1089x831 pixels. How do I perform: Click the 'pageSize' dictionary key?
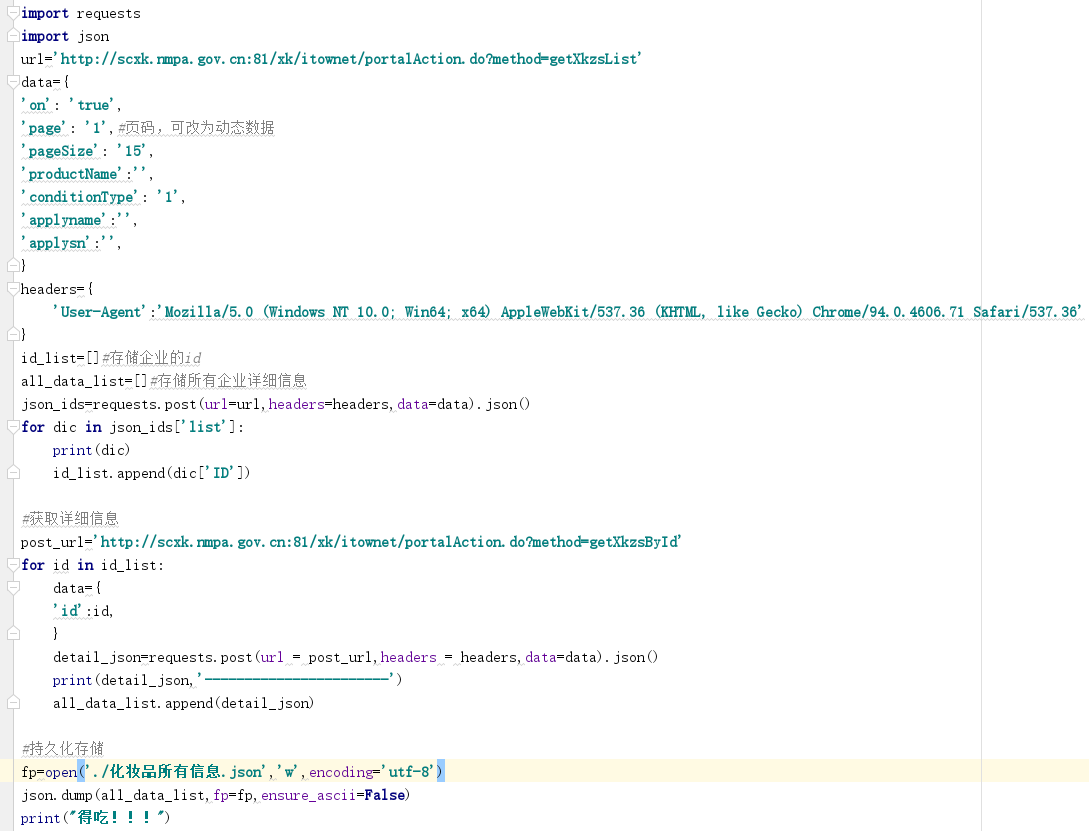(x=61, y=151)
